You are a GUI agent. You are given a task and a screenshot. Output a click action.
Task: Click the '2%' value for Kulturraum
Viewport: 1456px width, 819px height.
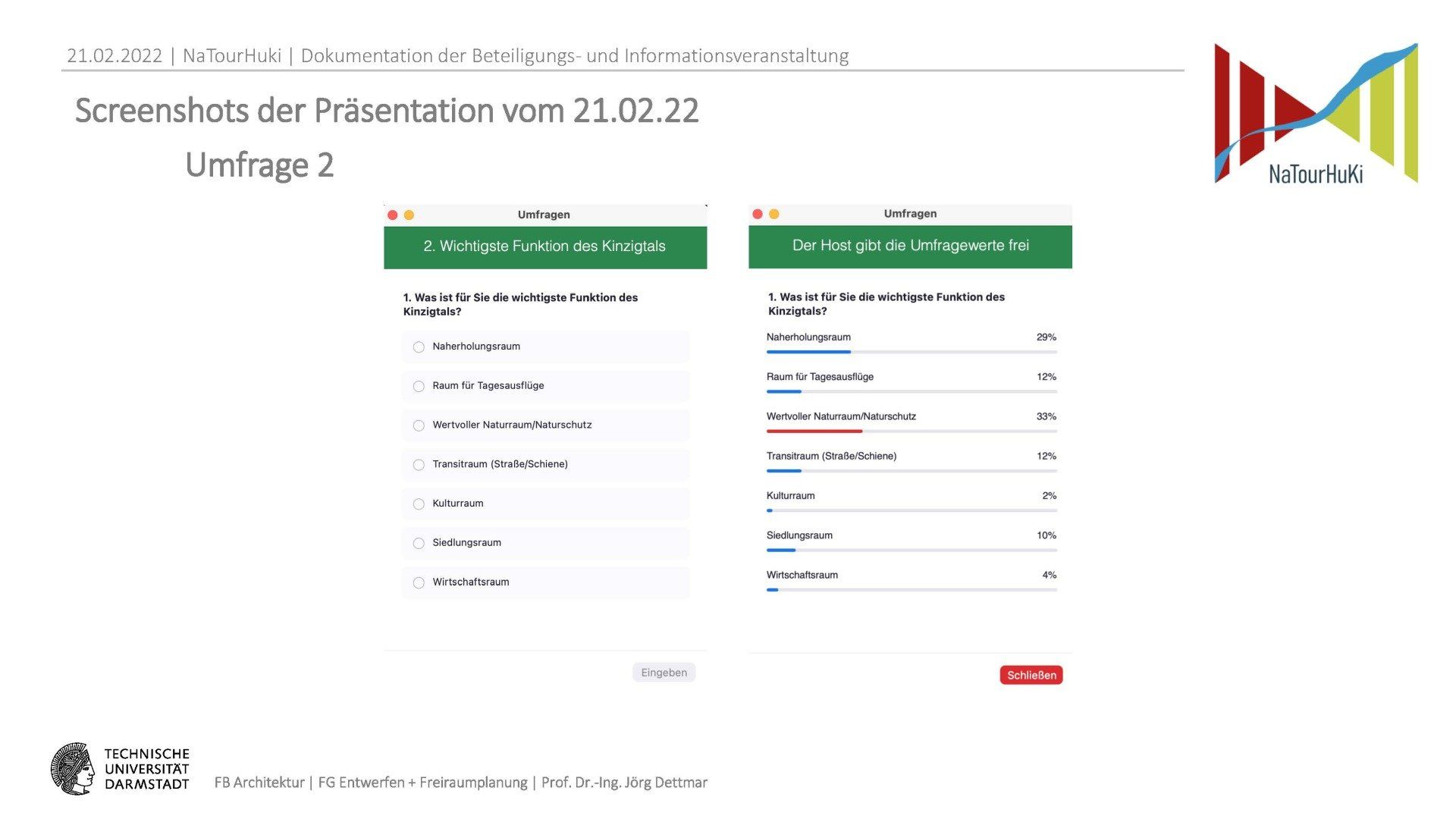(1050, 496)
